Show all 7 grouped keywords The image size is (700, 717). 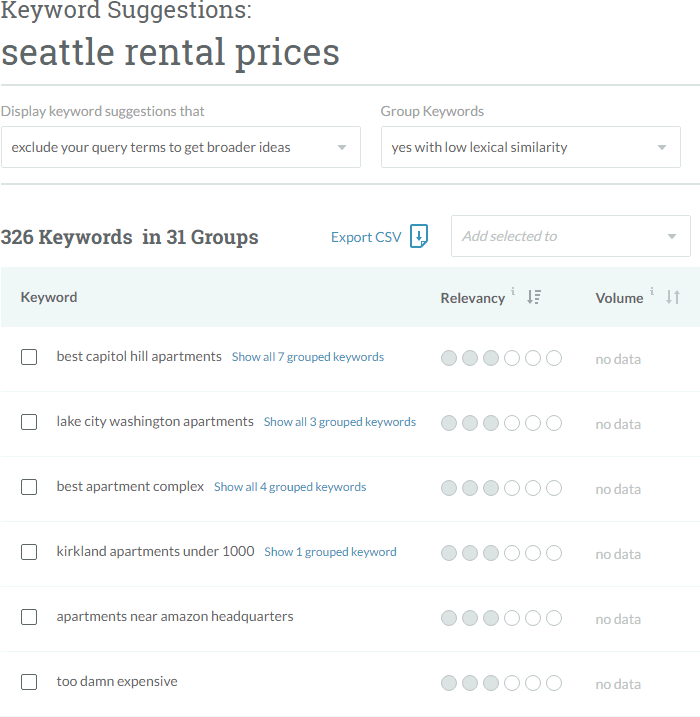point(308,357)
